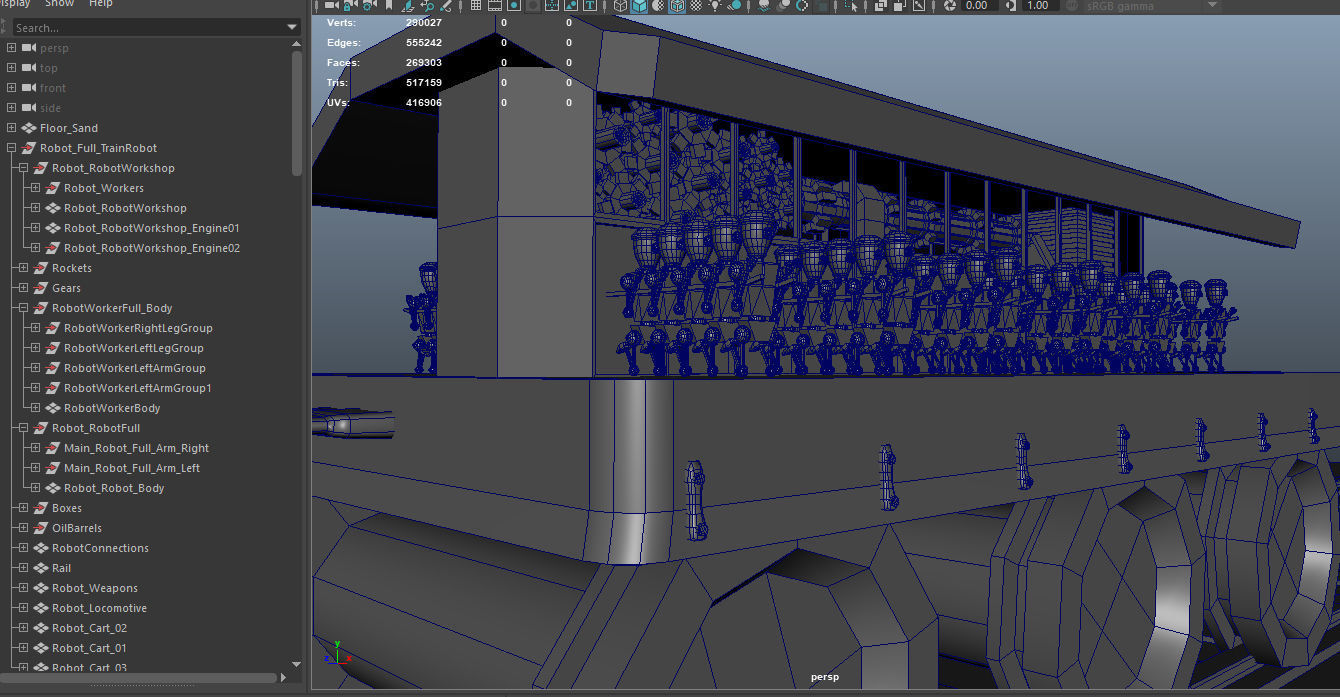
Task: Select Smooth Shade All cube icon
Action: pyautogui.click(x=639, y=6)
